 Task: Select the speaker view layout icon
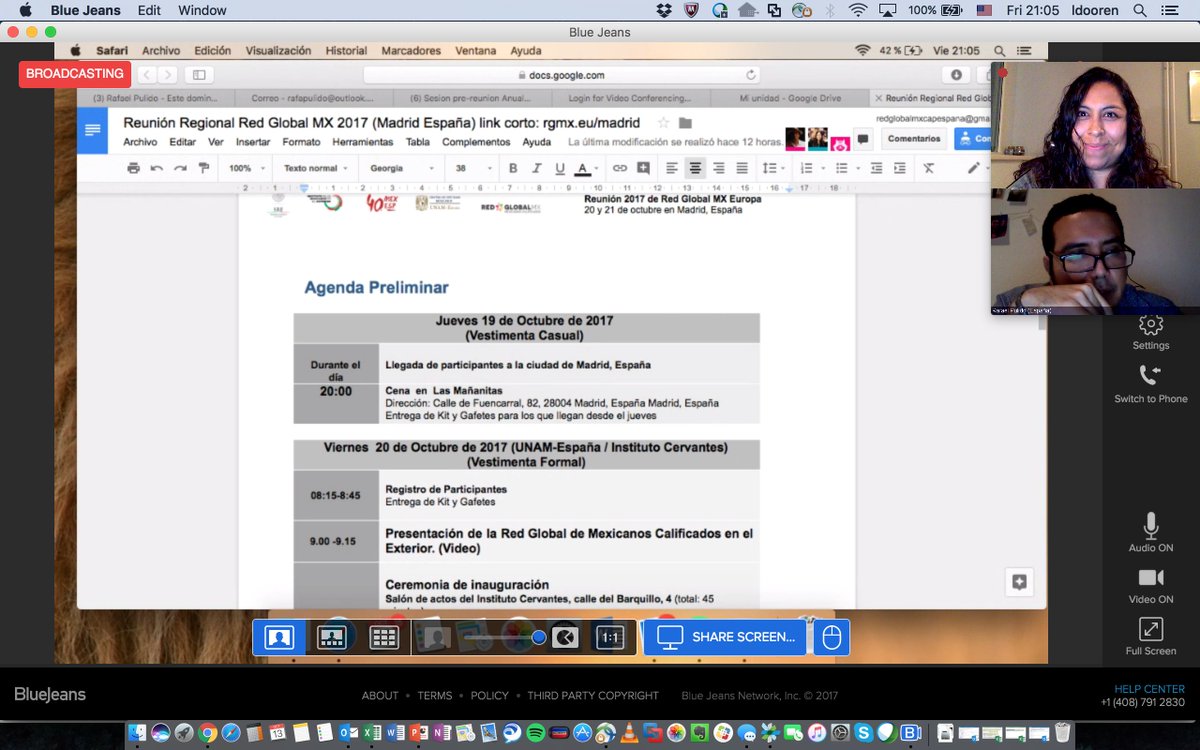coord(279,637)
